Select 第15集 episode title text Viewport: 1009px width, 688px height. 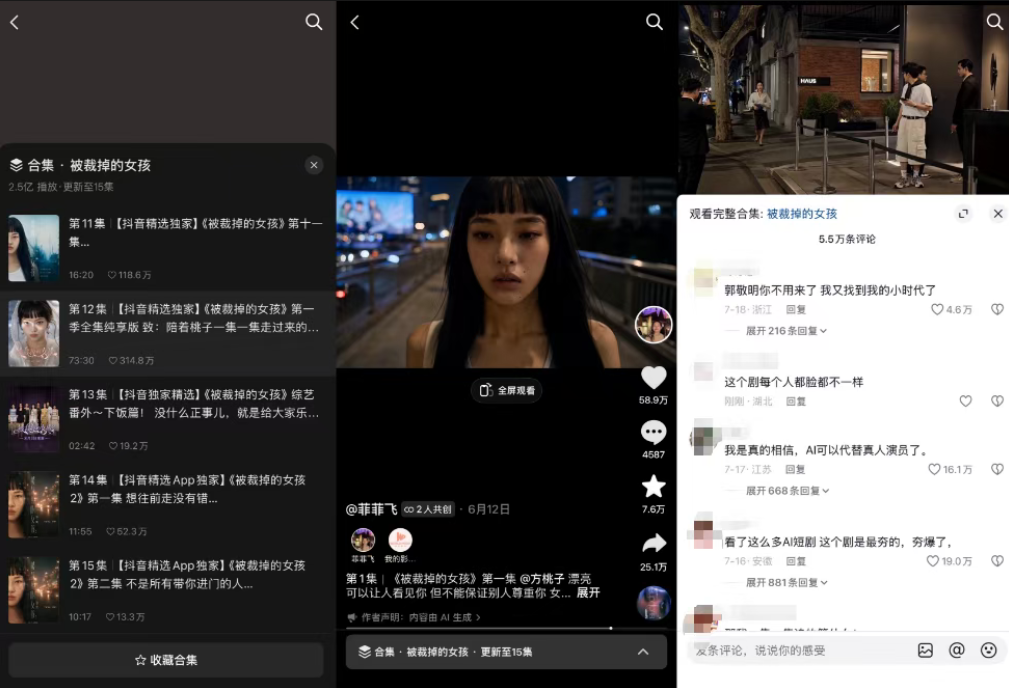pos(187,575)
